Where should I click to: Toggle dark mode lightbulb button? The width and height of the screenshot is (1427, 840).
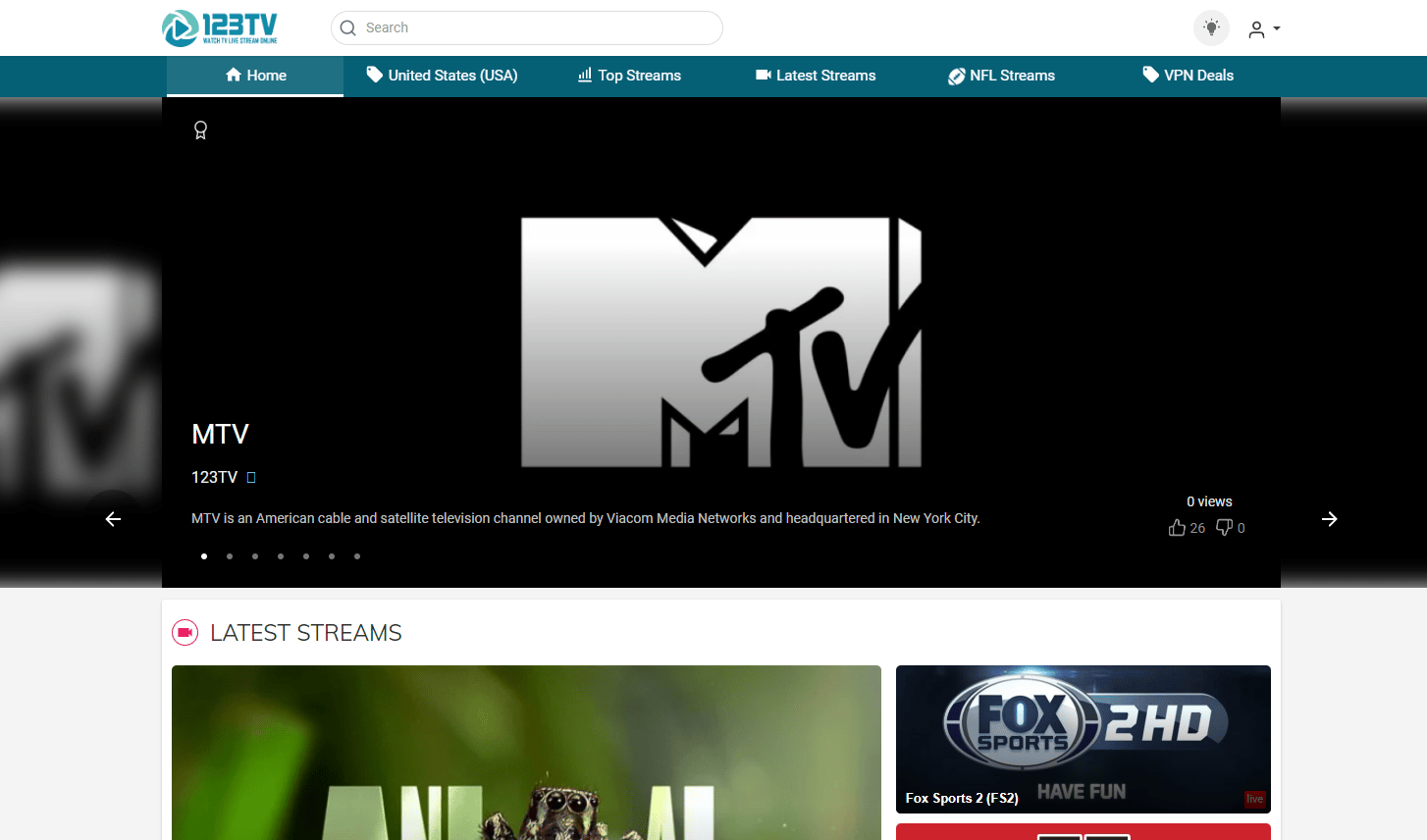click(x=1211, y=27)
